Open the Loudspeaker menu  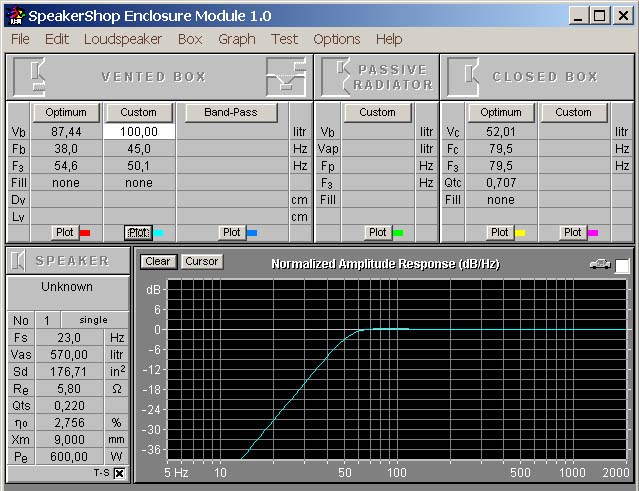[x=123, y=39]
